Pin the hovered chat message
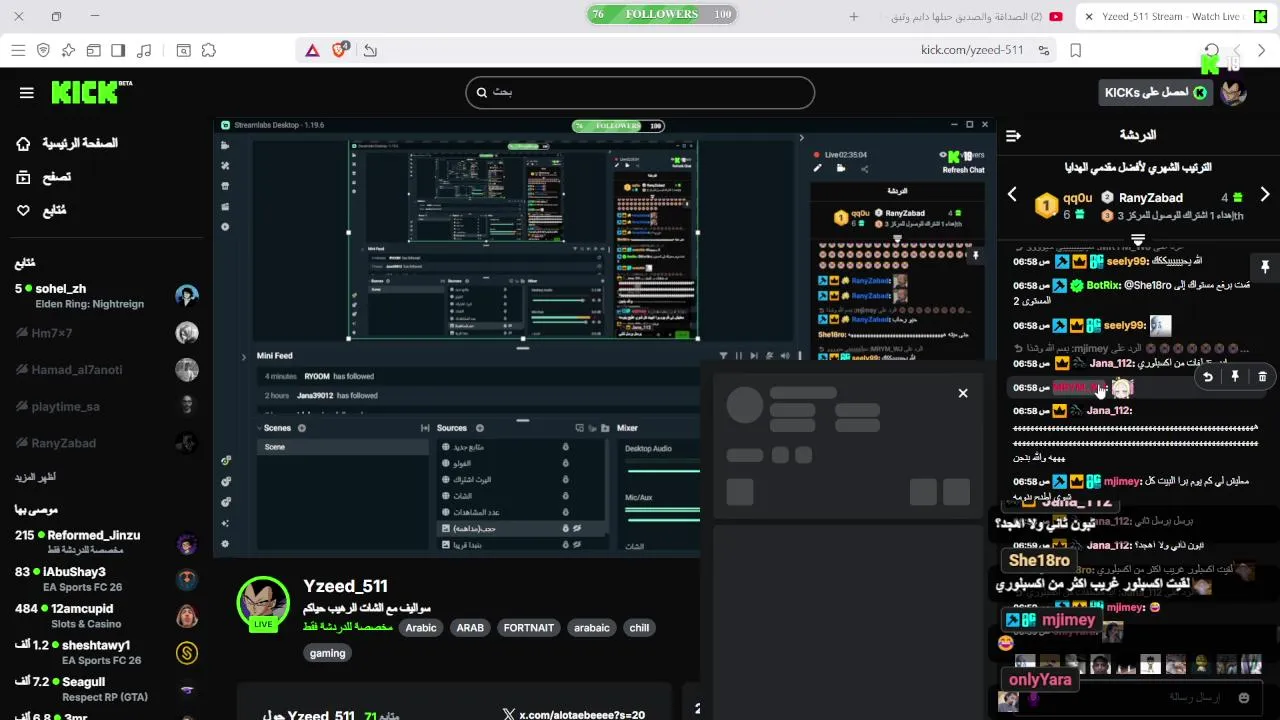This screenshot has width=1280, height=720. pos(1235,377)
